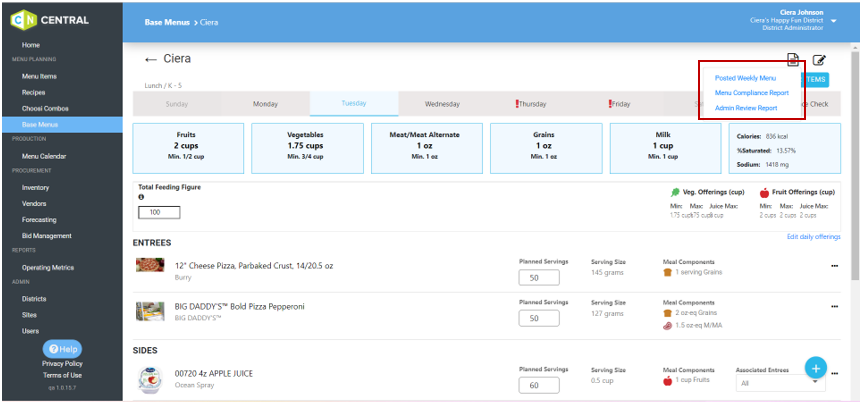The image size is (866, 406).
Task: Switch to the Thursday tab
Action: click(x=531, y=104)
